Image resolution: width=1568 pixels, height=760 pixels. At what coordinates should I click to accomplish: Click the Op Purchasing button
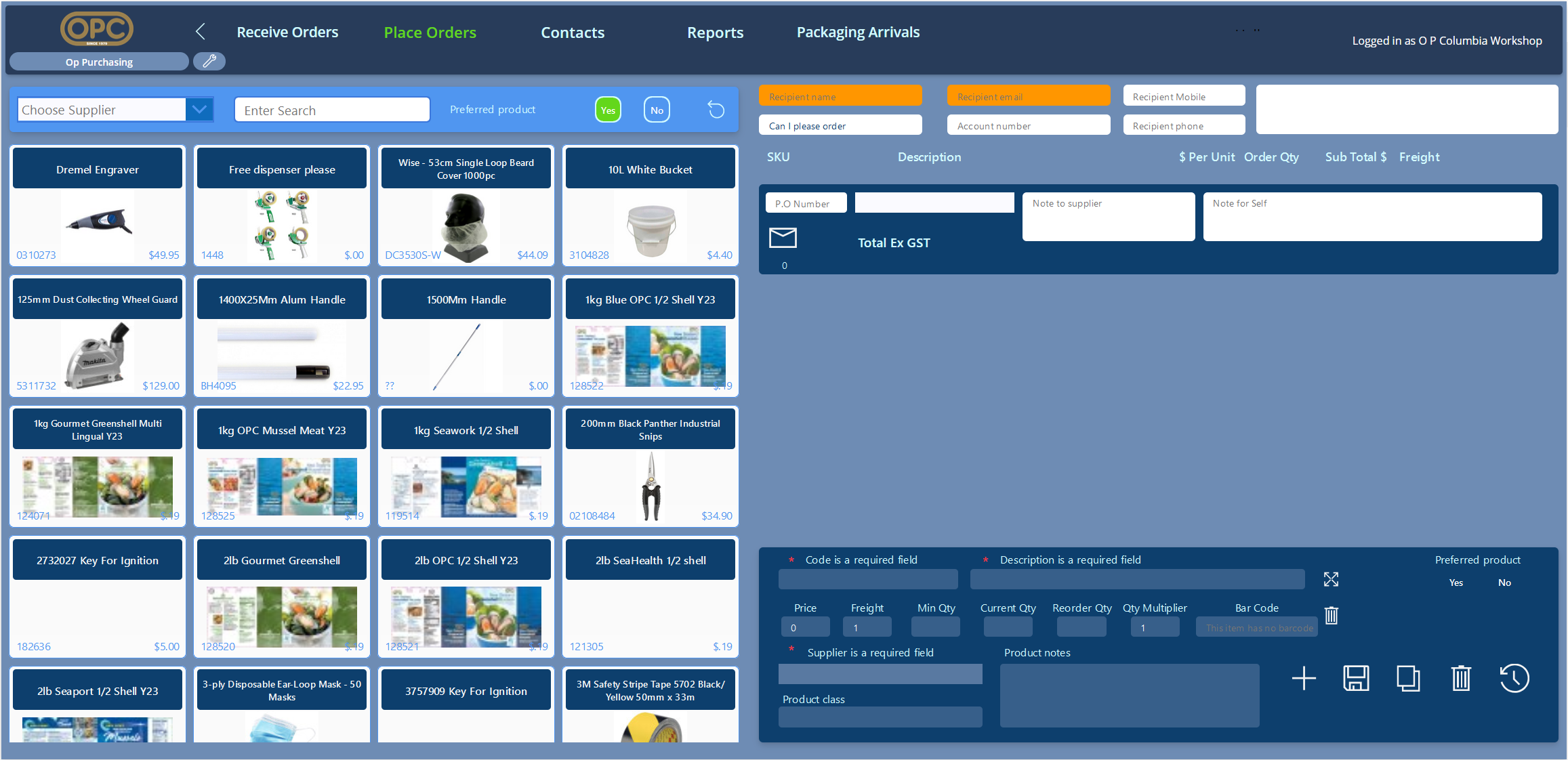pyautogui.click(x=99, y=62)
